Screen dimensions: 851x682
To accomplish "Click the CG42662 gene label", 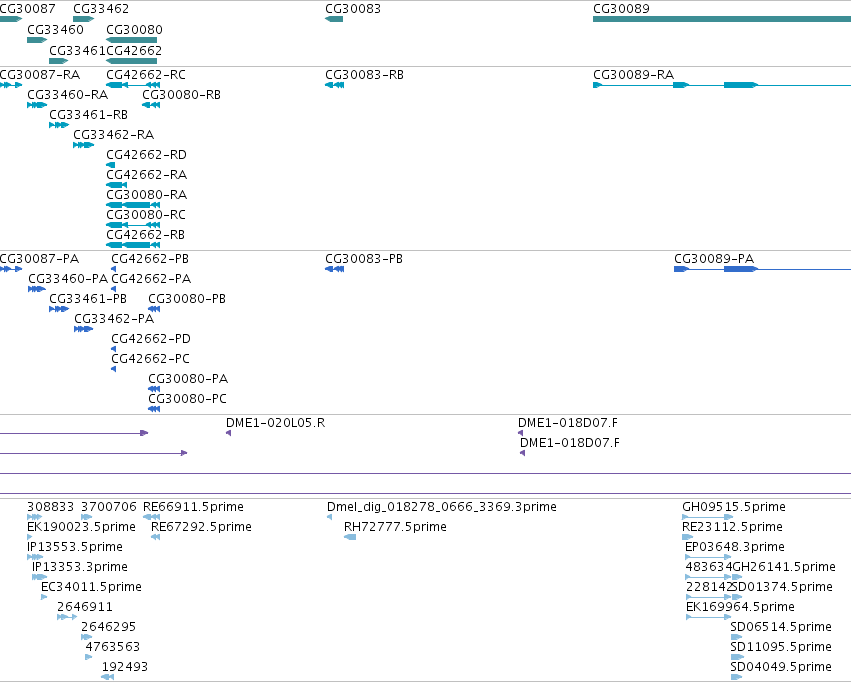I will tap(134, 50).
